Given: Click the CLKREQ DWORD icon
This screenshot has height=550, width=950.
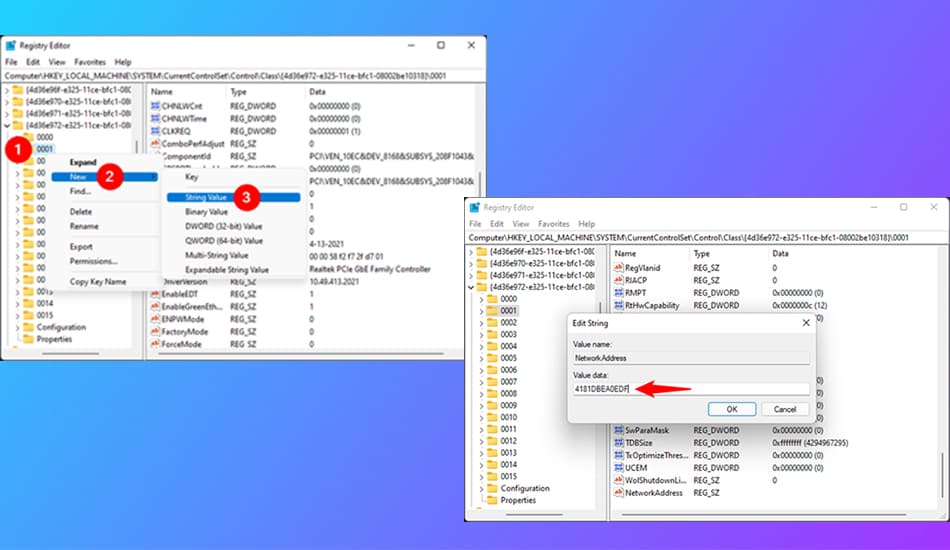Looking at the screenshot, I should [155, 131].
